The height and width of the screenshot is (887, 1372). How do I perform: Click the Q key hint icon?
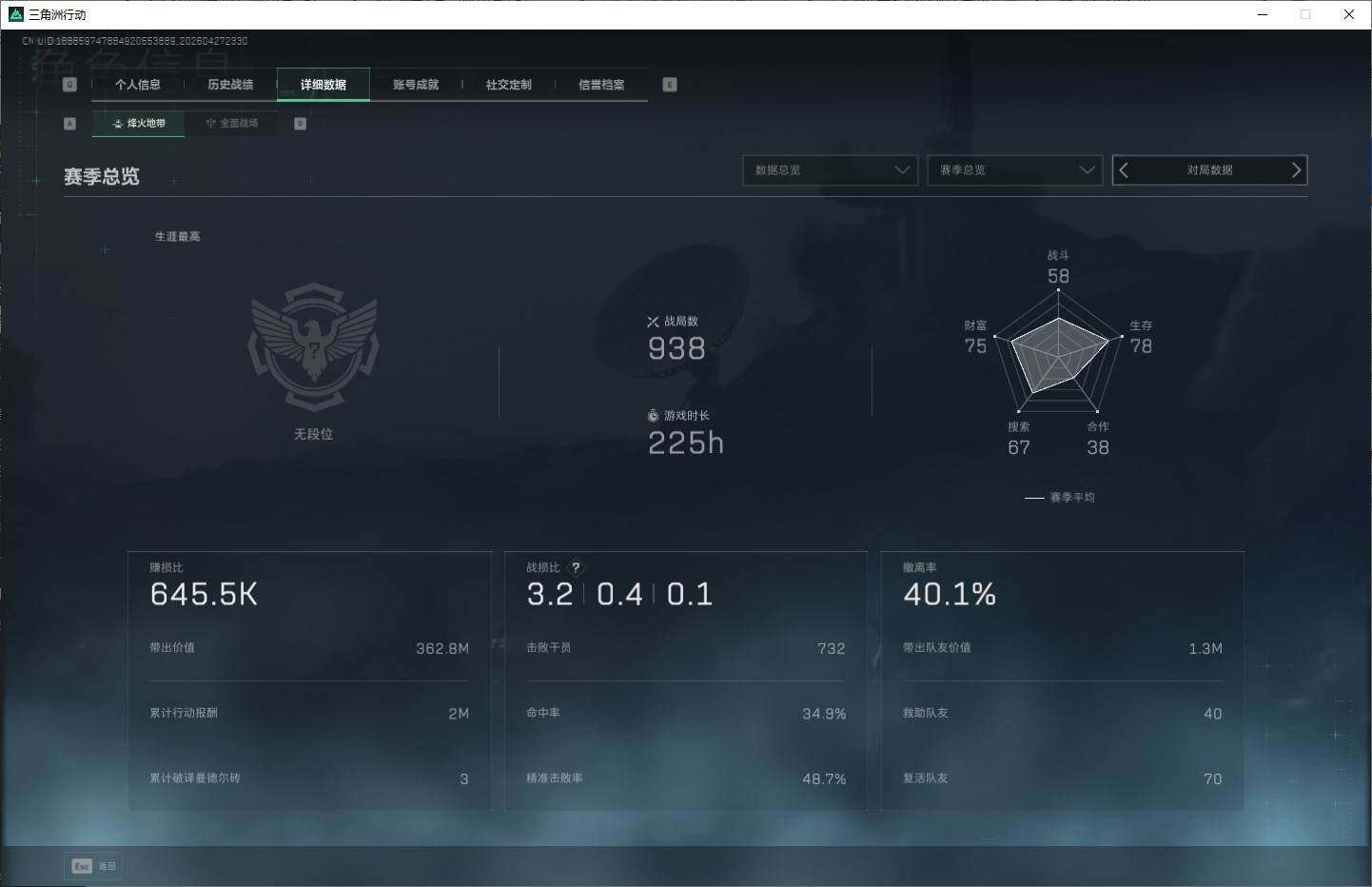(69, 85)
